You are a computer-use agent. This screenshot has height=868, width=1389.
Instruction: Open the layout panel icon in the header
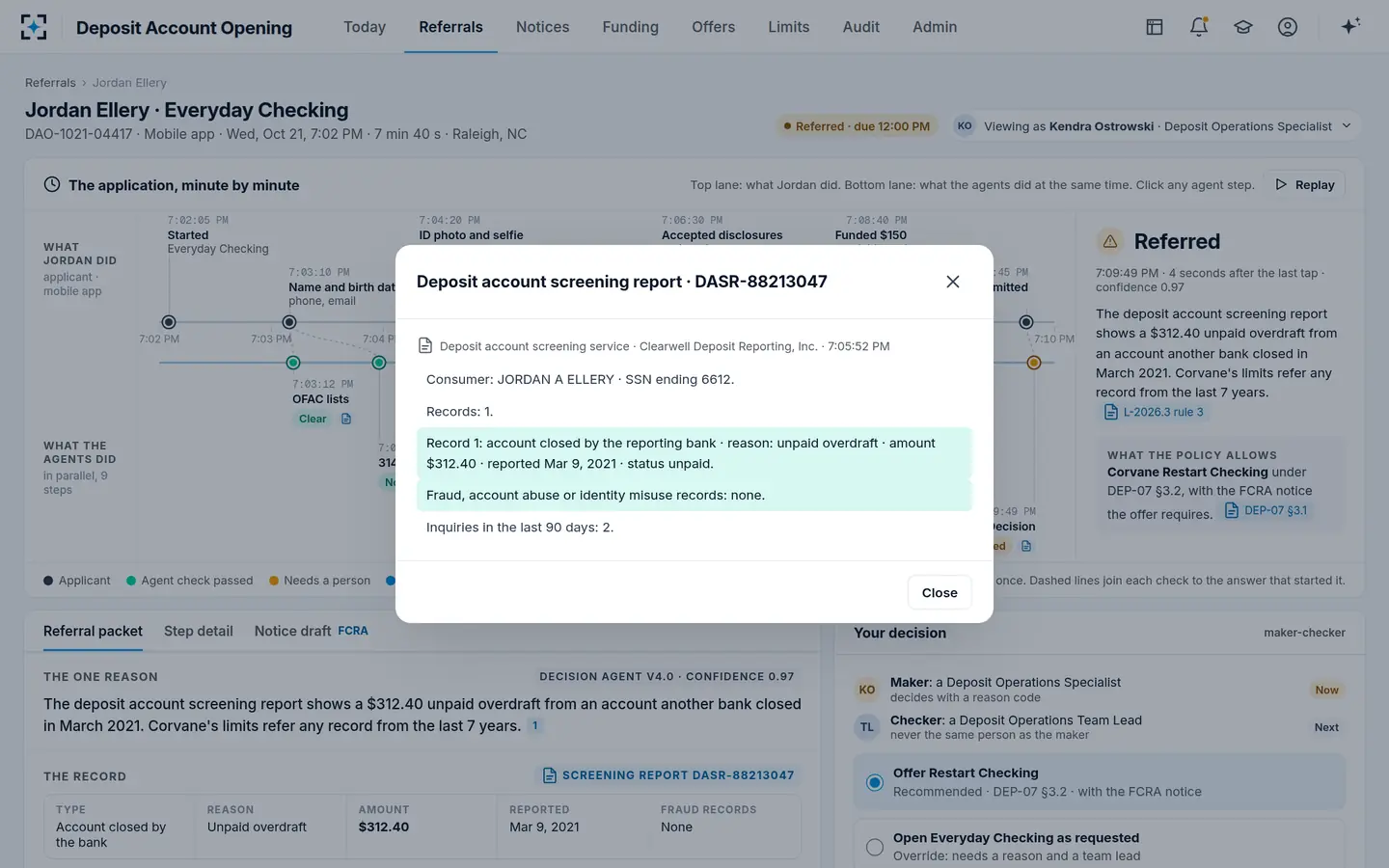pyautogui.click(x=1155, y=27)
